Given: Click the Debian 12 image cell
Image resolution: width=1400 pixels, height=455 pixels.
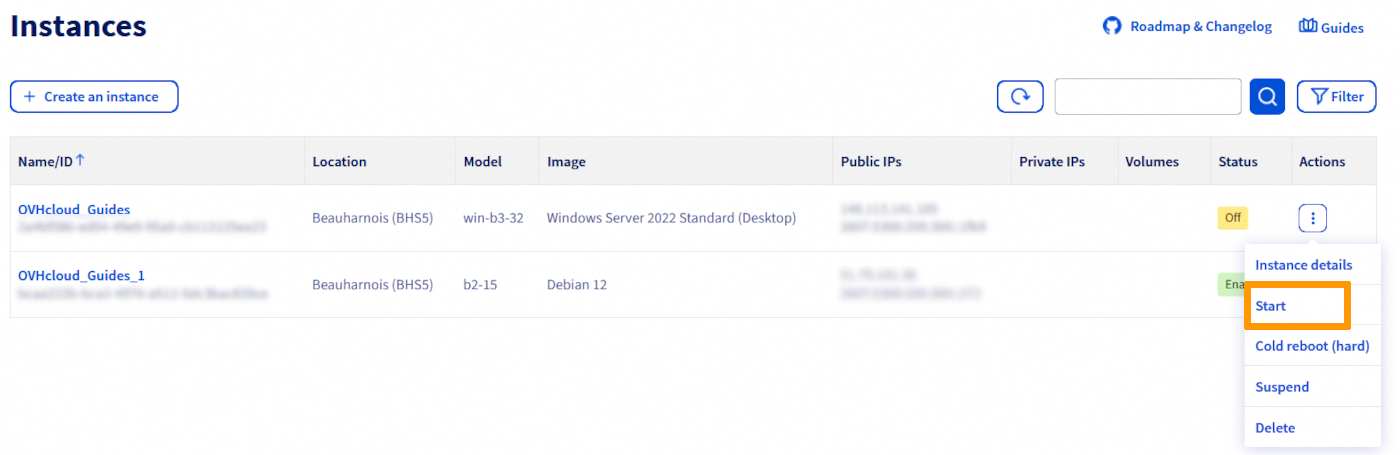Looking at the screenshot, I should pos(577,285).
